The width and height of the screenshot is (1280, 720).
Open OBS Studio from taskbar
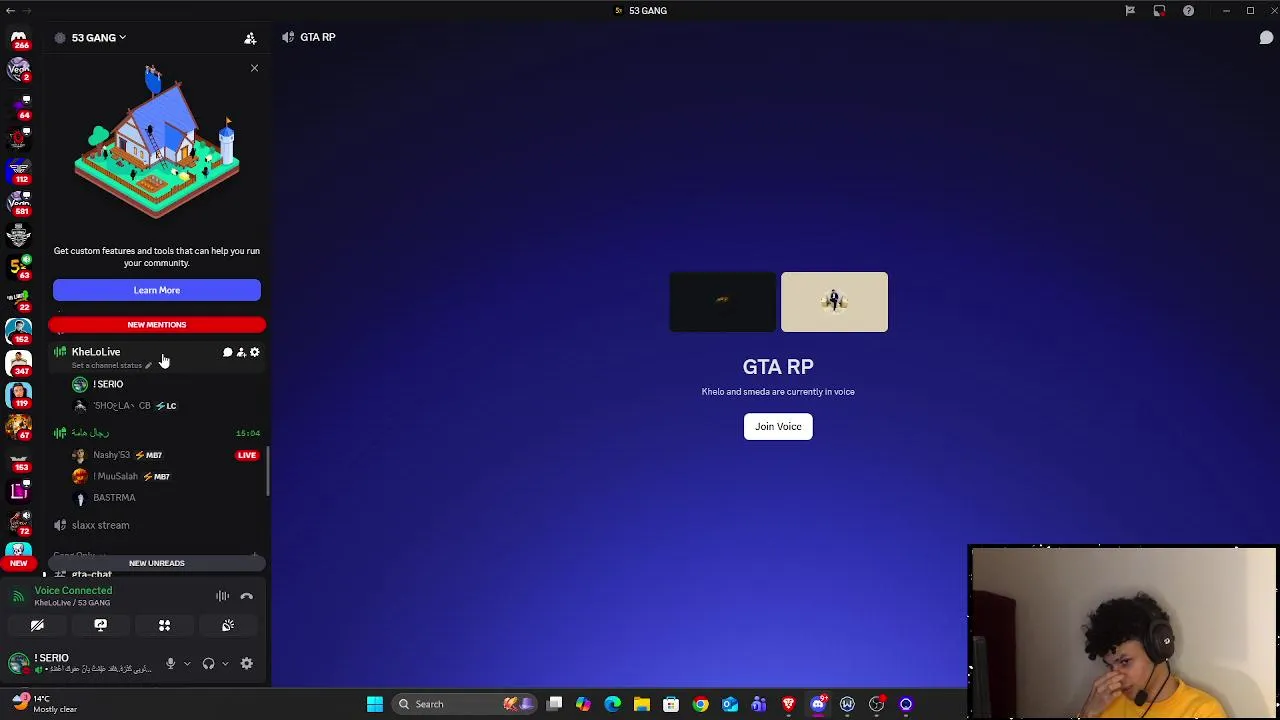(x=876, y=704)
